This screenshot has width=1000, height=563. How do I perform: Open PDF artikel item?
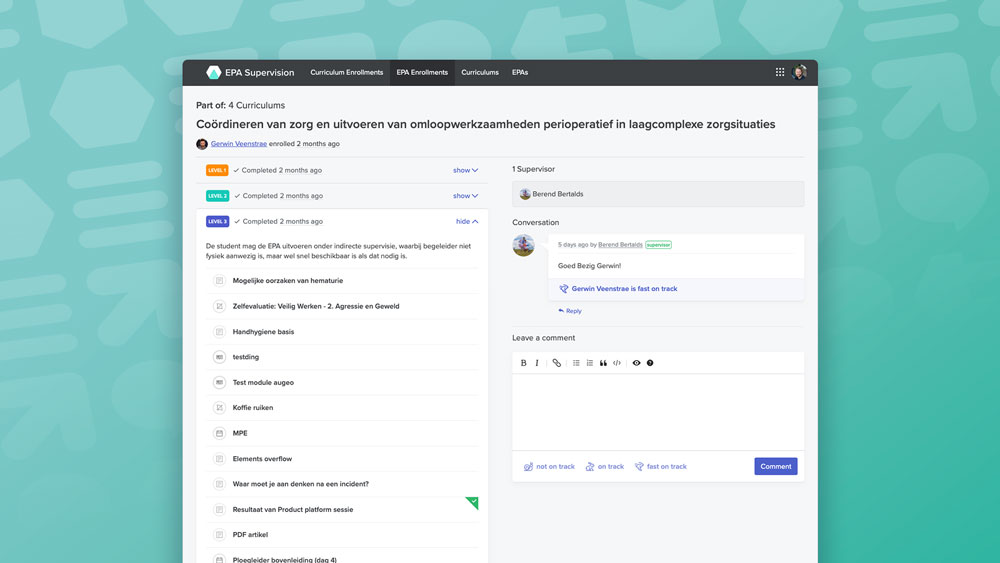point(250,535)
